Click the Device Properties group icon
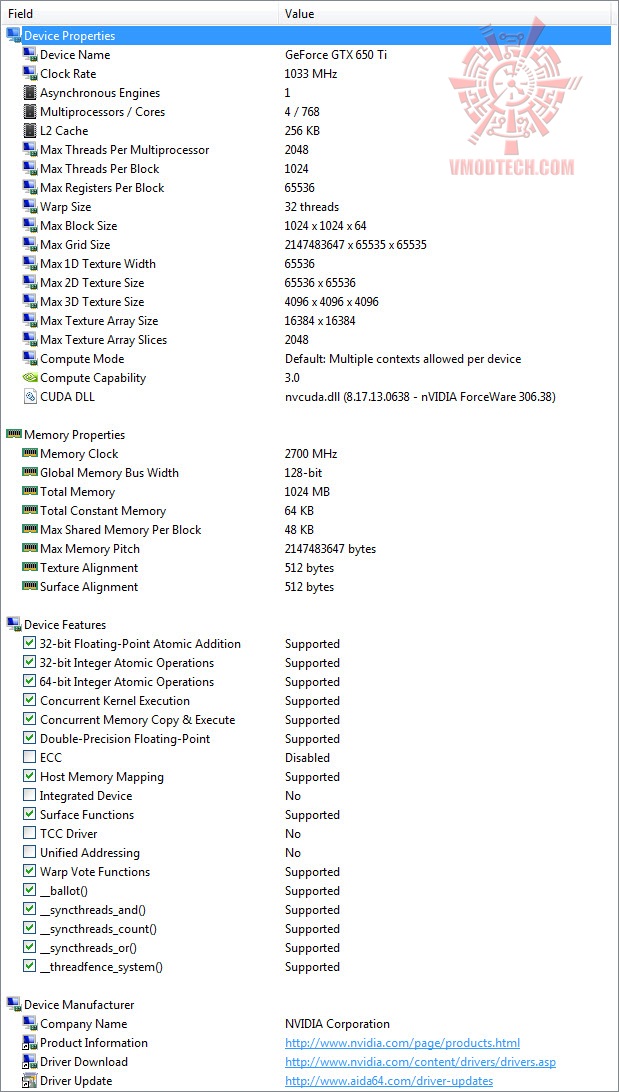This screenshot has height=1092, width=619. point(13,35)
